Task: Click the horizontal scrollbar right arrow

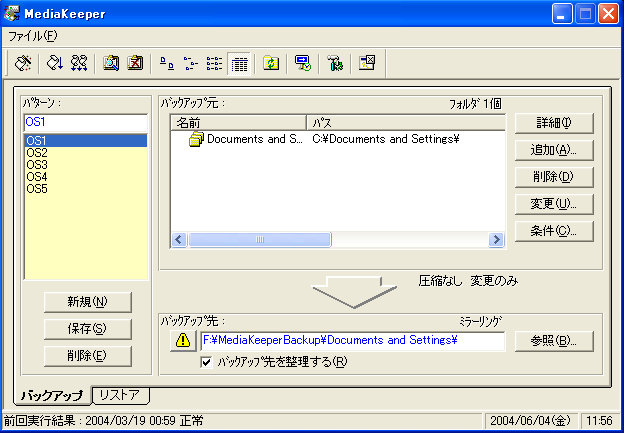Action: [496, 240]
